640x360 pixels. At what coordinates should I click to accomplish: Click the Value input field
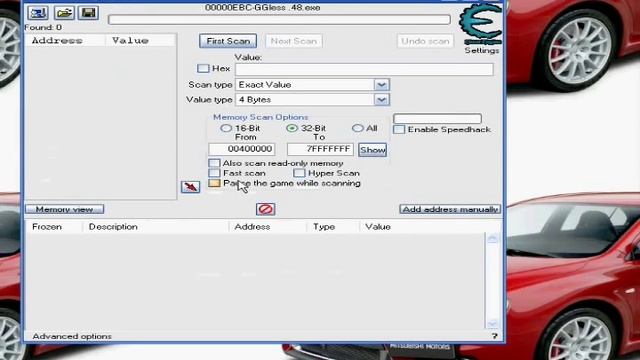pos(364,69)
